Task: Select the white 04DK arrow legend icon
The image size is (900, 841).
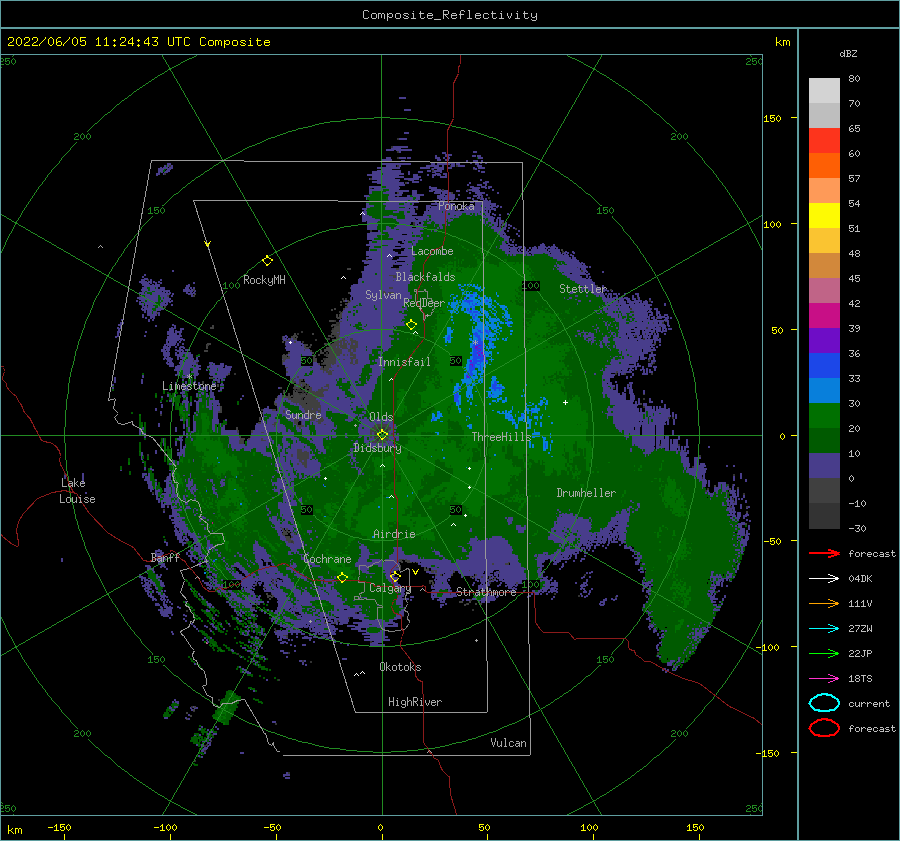Action: click(824, 578)
